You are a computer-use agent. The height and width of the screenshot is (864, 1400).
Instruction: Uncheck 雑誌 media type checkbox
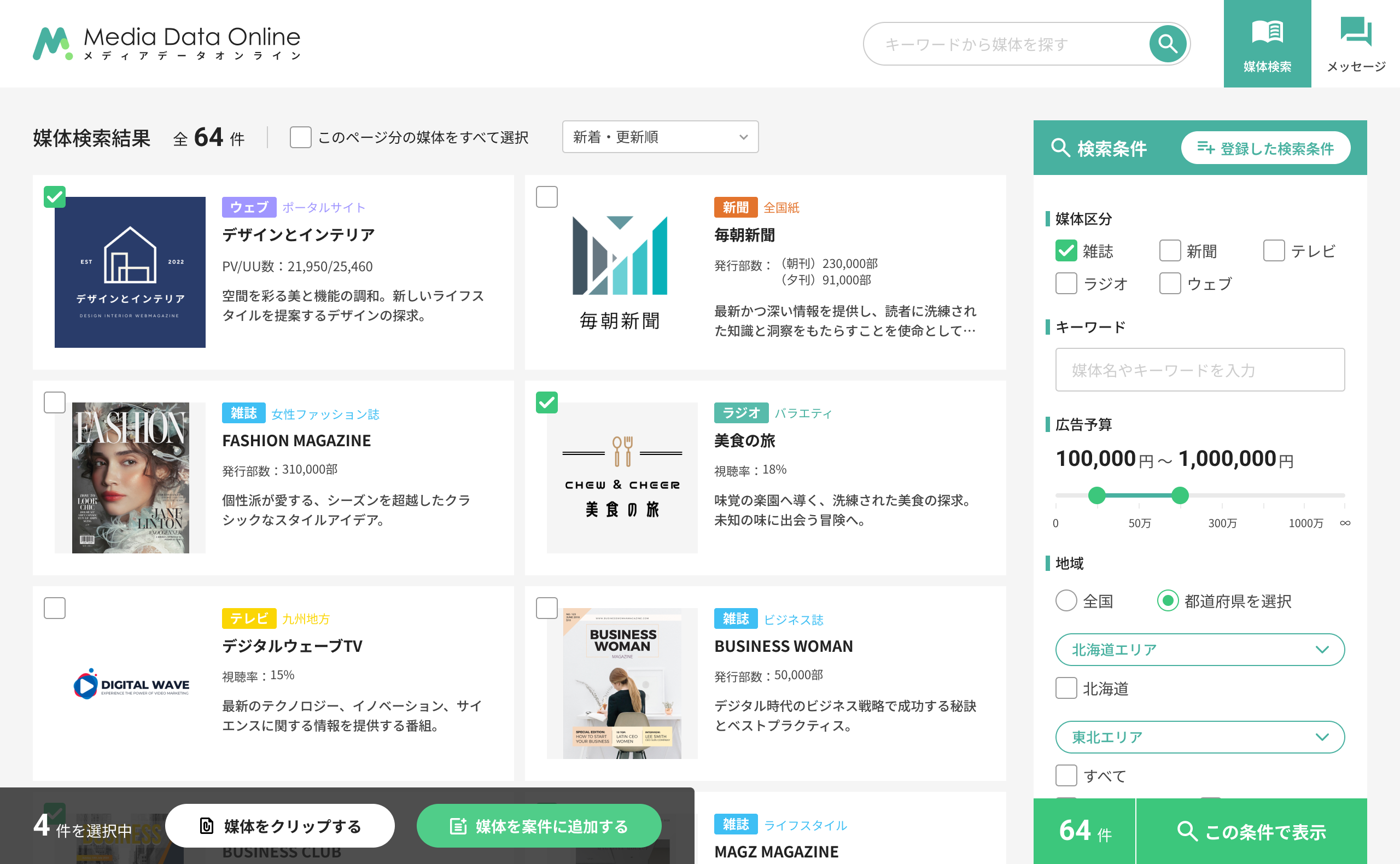click(x=1066, y=251)
